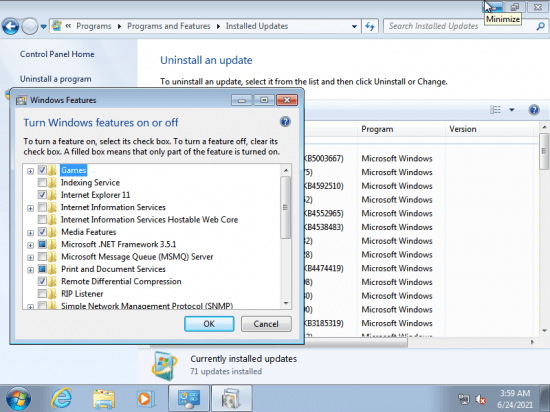Open the recent pages dropdown arrow
The height and width of the screenshot is (412, 550).
click(x=43, y=27)
